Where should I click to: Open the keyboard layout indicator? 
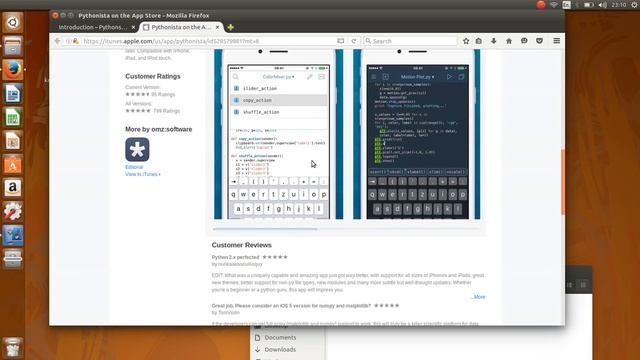pyautogui.click(x=567, y=5)
